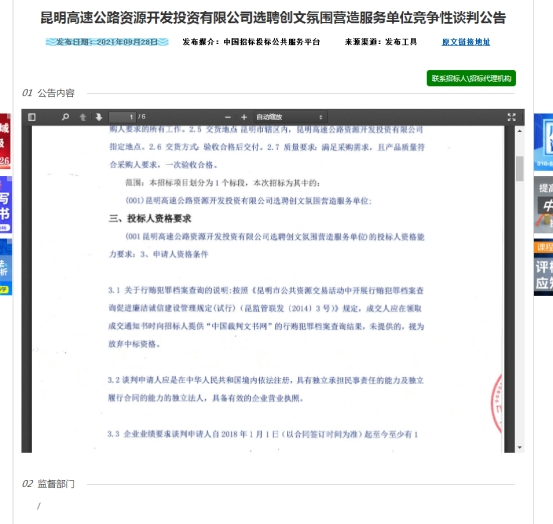Screen dimensions: 553x524
Task: Open the 课程 course ad on right
Action: 543,267
